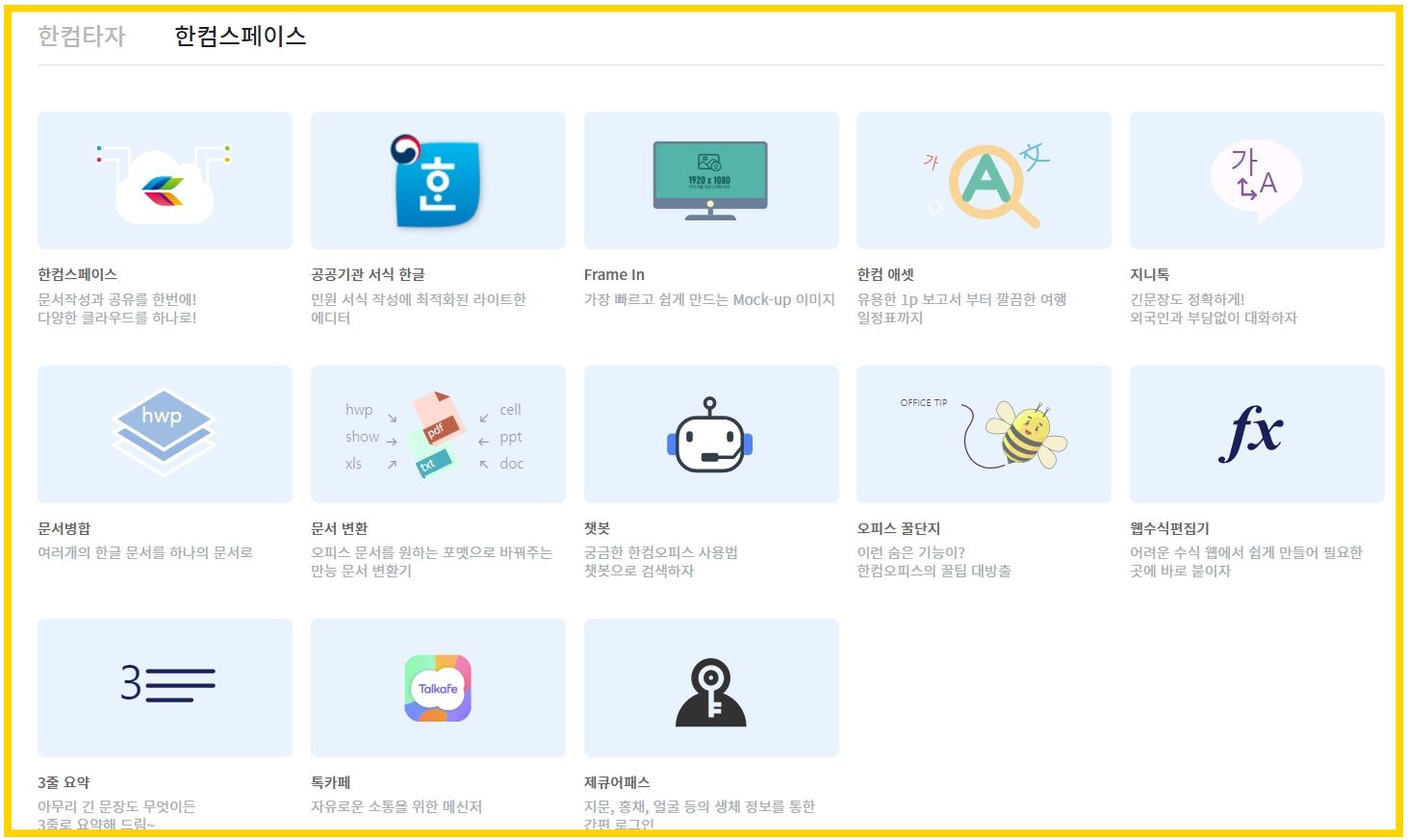This screenshot has height=840, width=1408.
Task: Click the 챗봇 title
Action: (x=597, y=528)
